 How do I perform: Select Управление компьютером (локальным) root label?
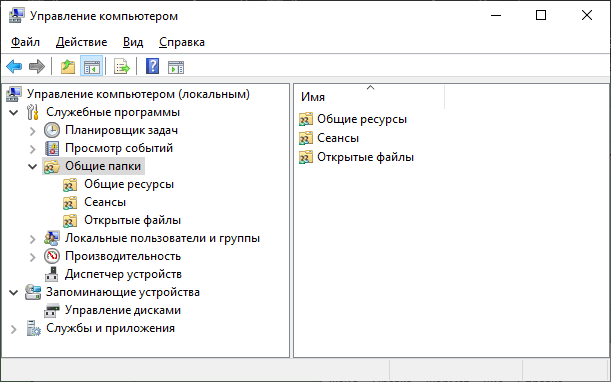click(x=138, y=94)
